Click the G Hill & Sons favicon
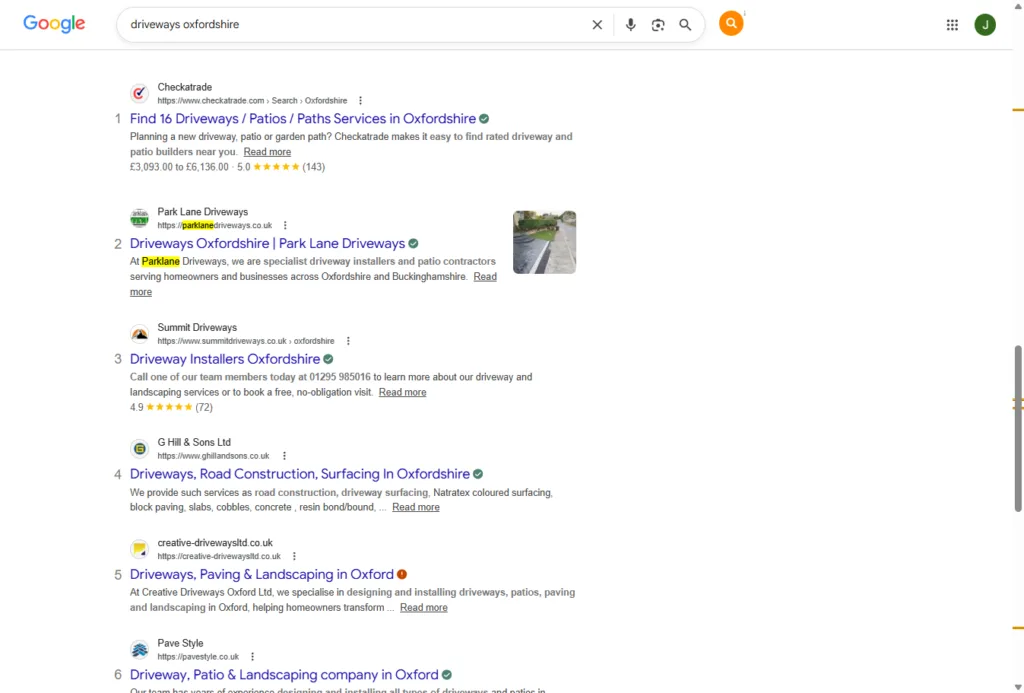This screenshot has width=1024, height=693. click(139, 449)
